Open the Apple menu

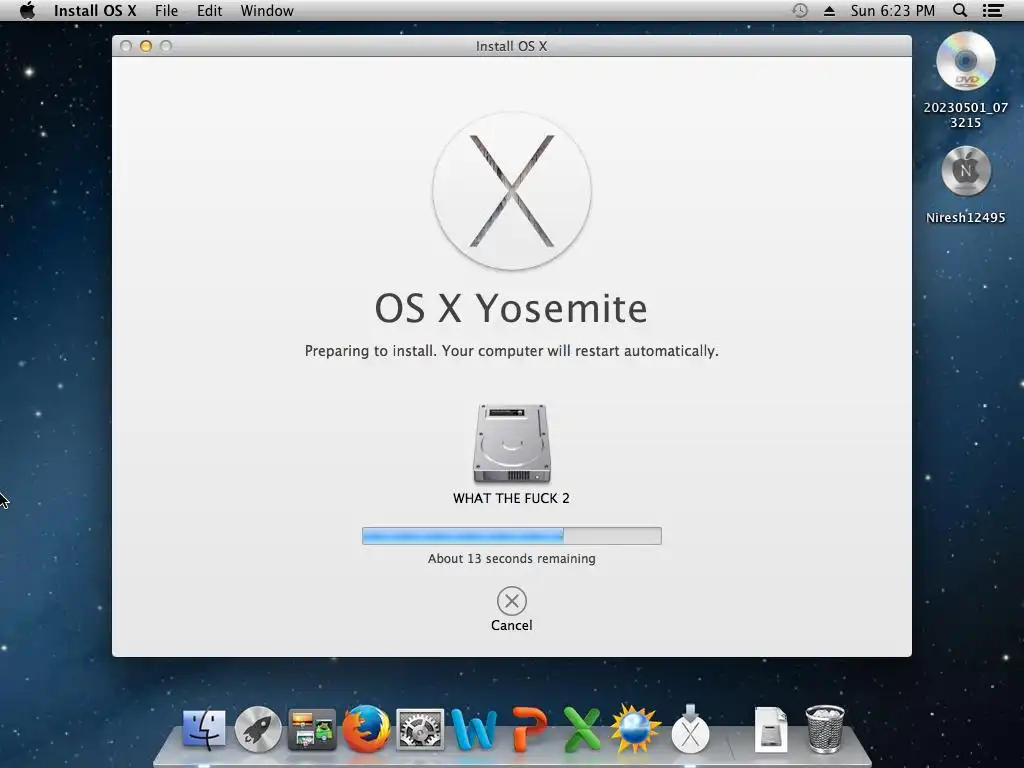(x=27, y=10)
